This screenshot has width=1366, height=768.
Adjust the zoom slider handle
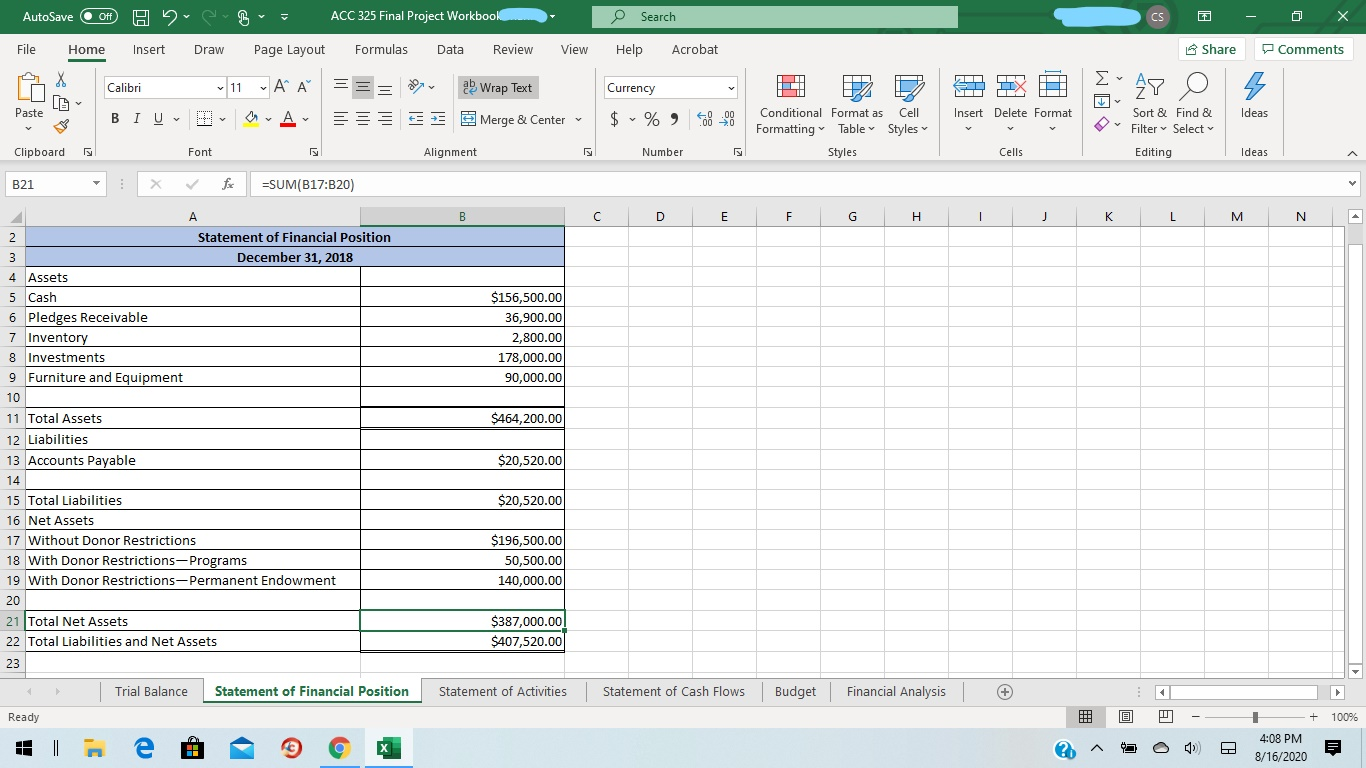pos(1255,717)
